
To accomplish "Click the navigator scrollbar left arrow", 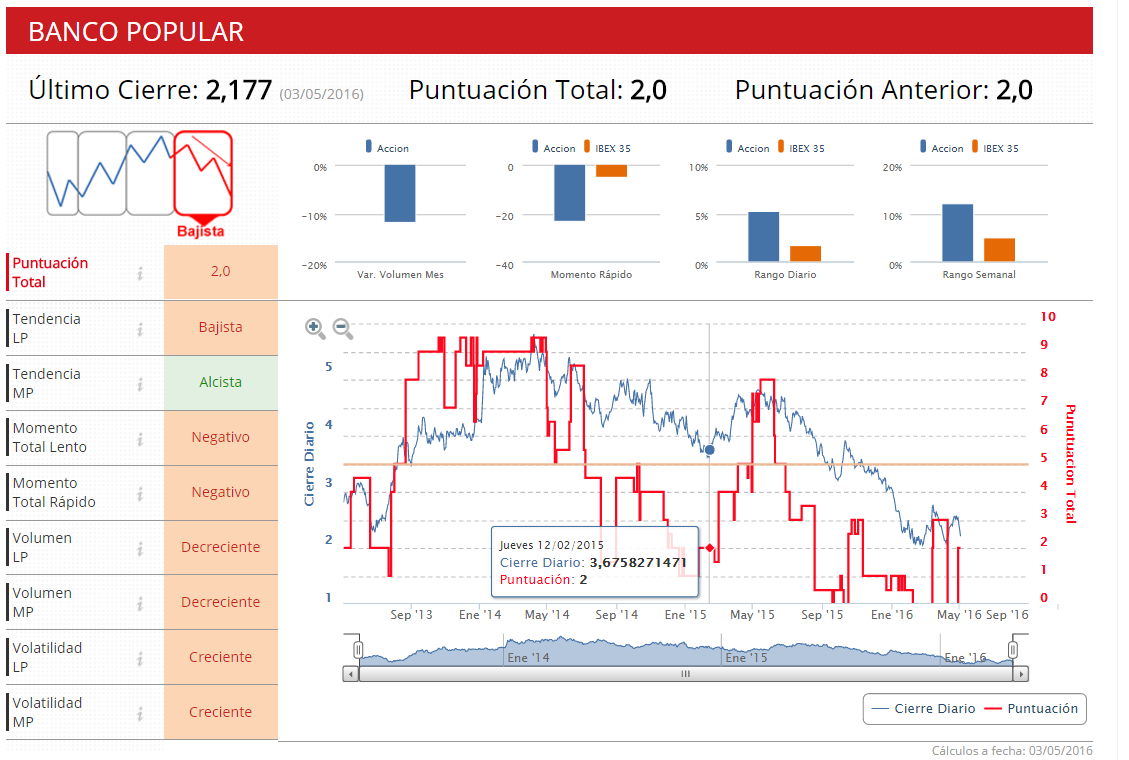I will point(351,674).
